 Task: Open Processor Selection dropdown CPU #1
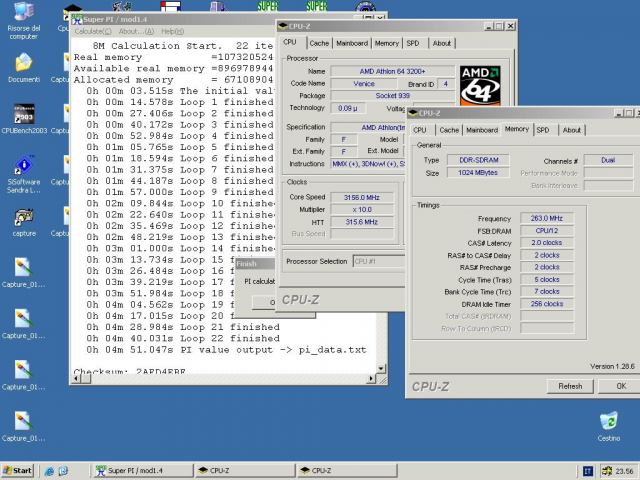point(379,261)
